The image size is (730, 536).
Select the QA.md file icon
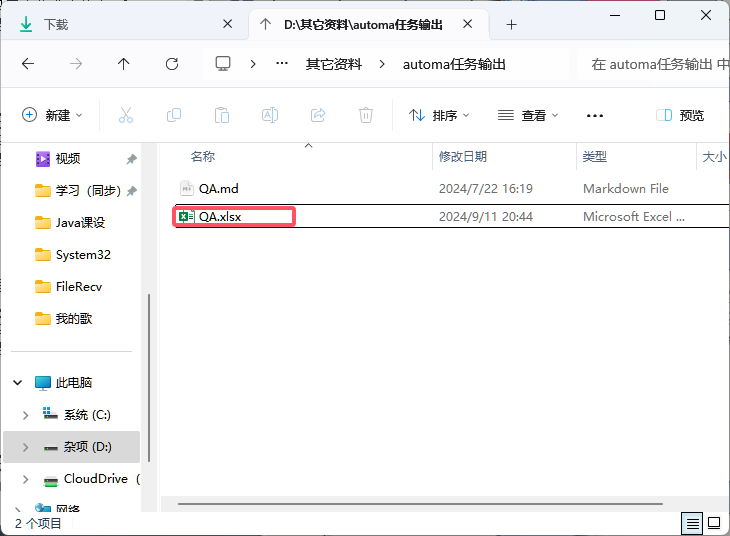pyautogui.click(x=187, y=189)
